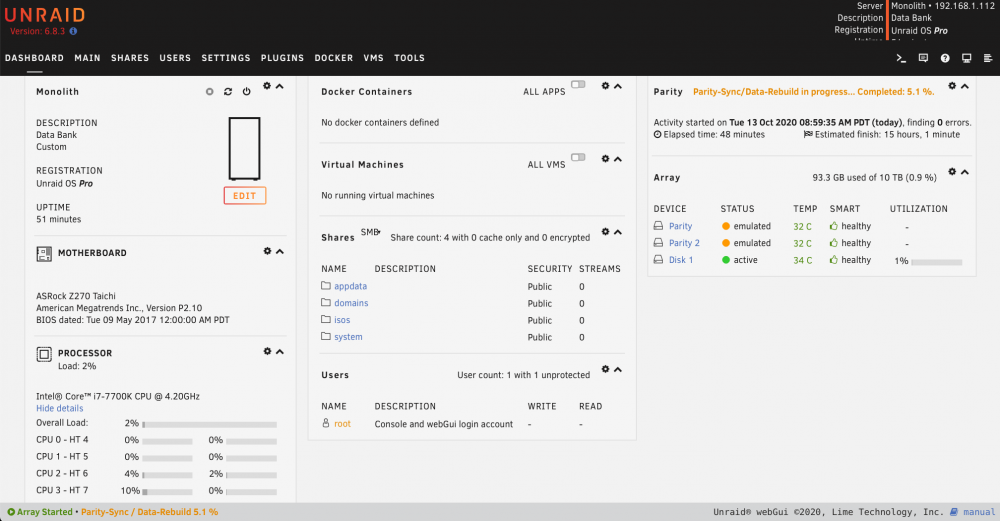Viewport: 1000px width, 521px height.
Task: Open the feedback icon in header
Action: pos(923,58)
